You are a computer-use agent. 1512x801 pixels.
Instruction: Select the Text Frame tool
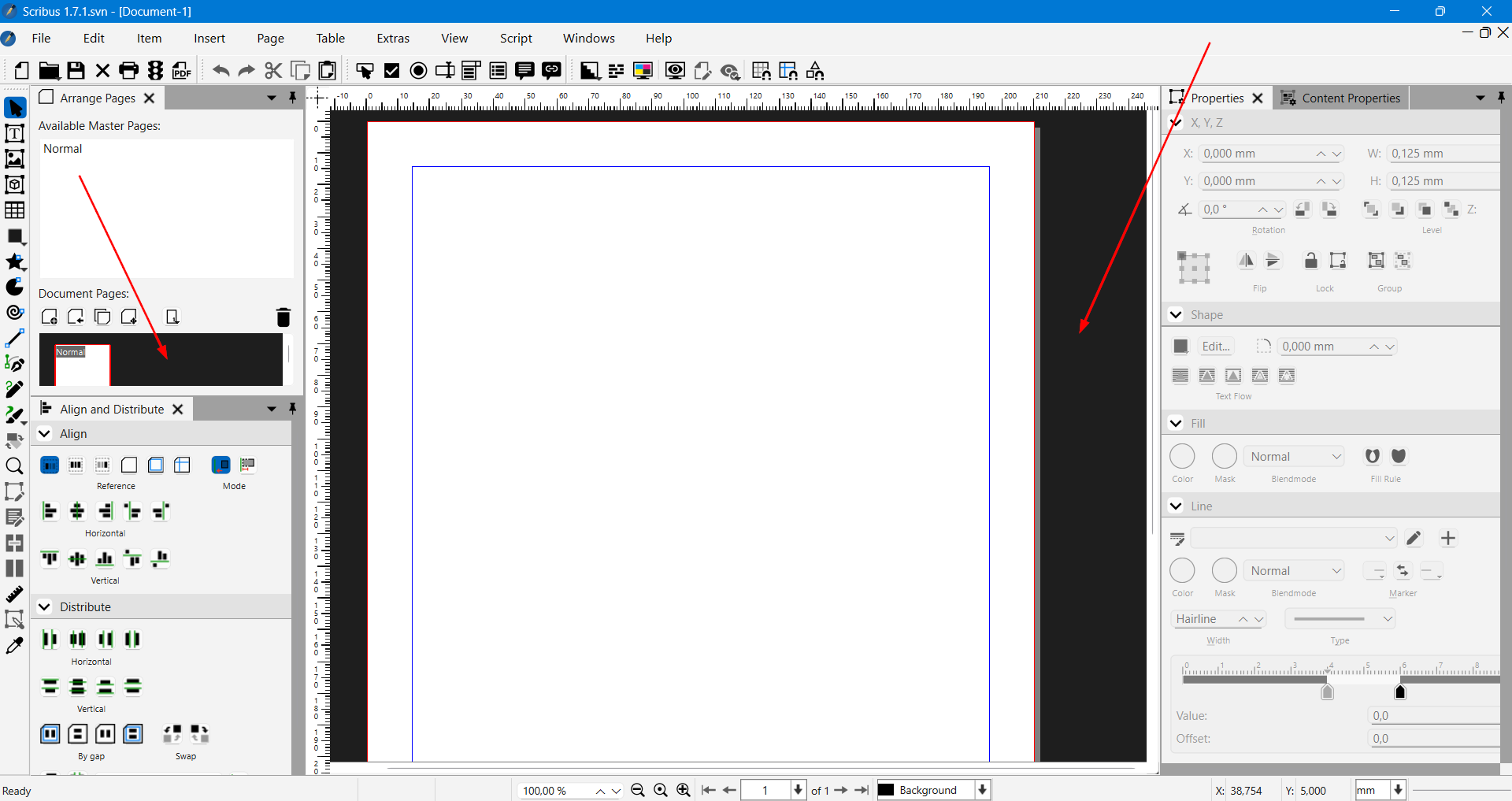(x=14, y=134)
